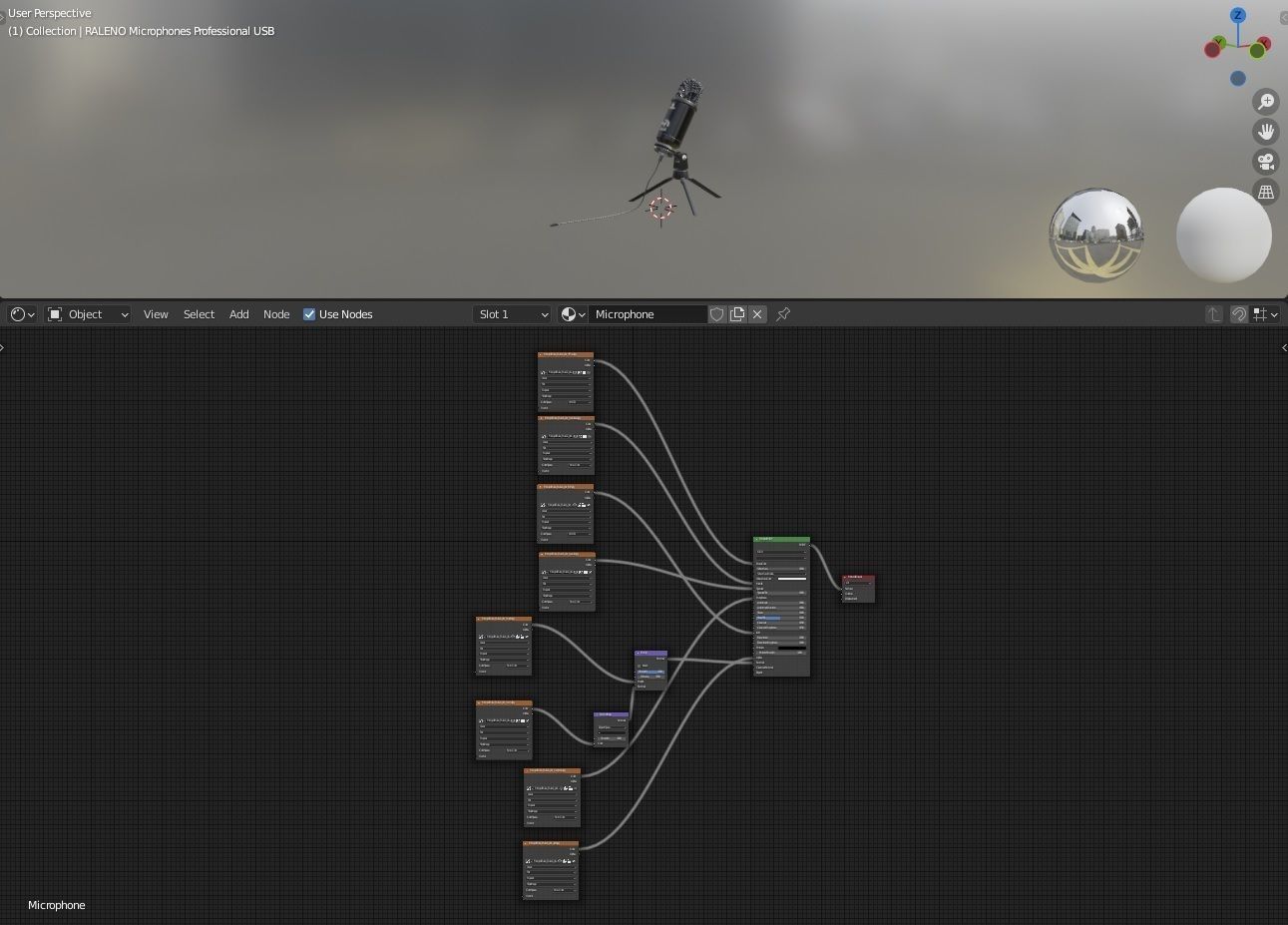Open the Node menu

(276, 314)
